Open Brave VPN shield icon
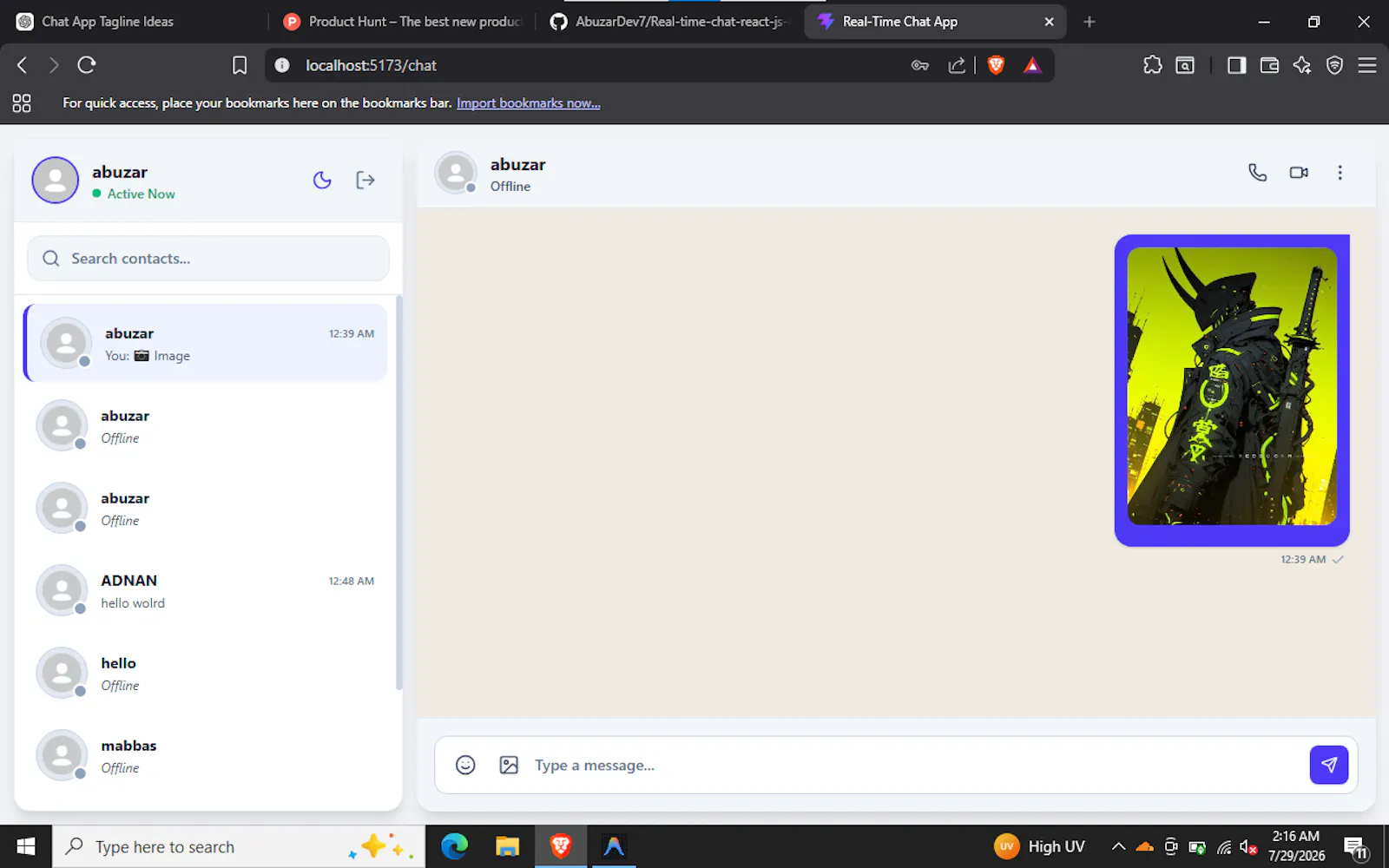 (x=1335, y=65)
